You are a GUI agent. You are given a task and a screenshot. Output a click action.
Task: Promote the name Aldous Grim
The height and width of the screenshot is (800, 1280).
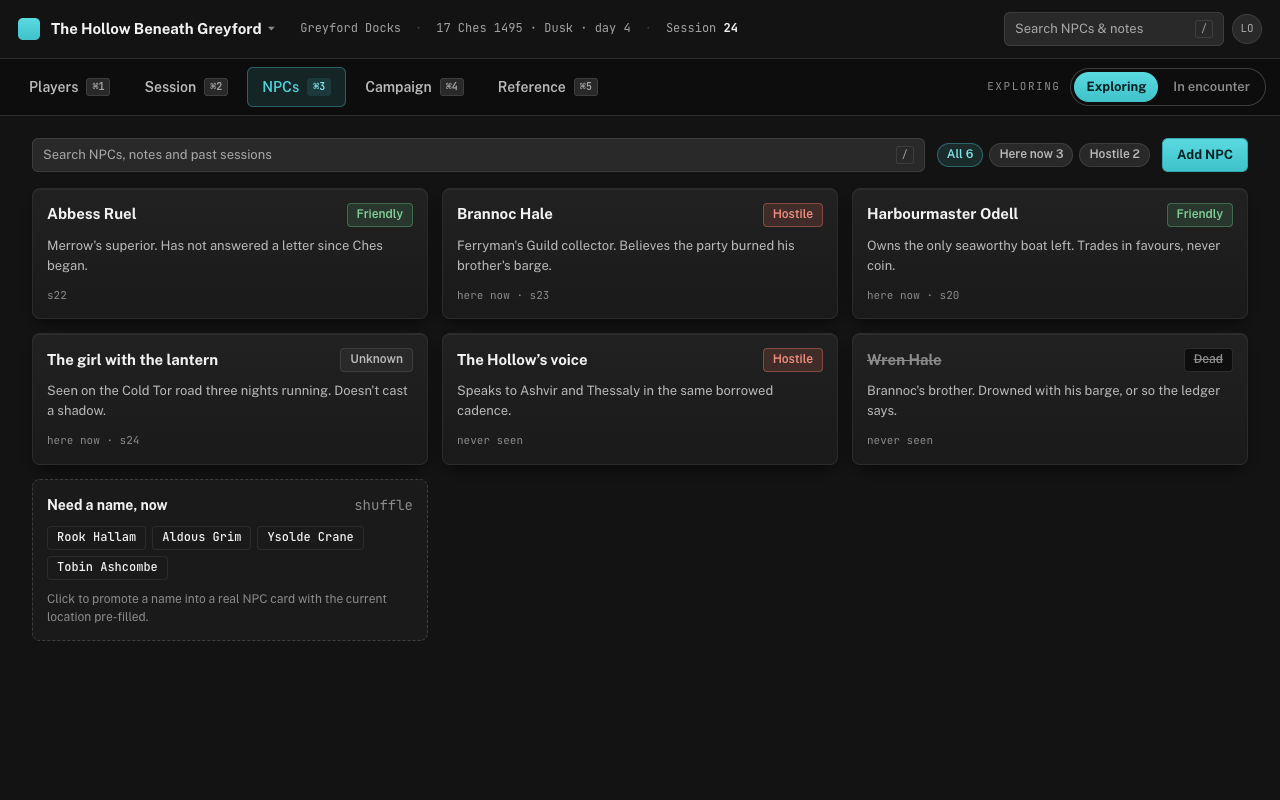[201, 538]
